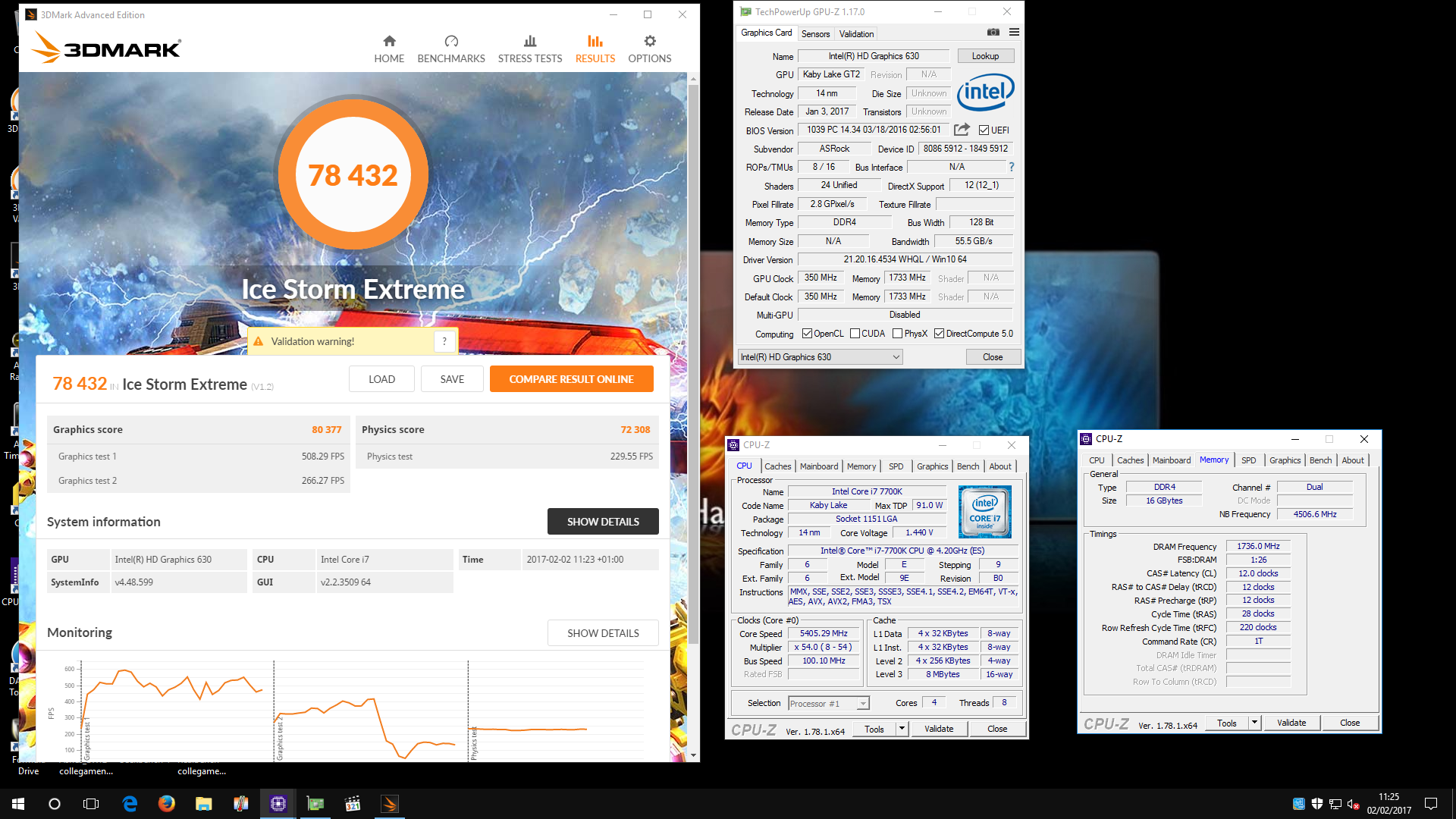Click Driver Version field in GPU-Z
The height and width of the screenshot is (819, 1456).
[x=905, y=259]
